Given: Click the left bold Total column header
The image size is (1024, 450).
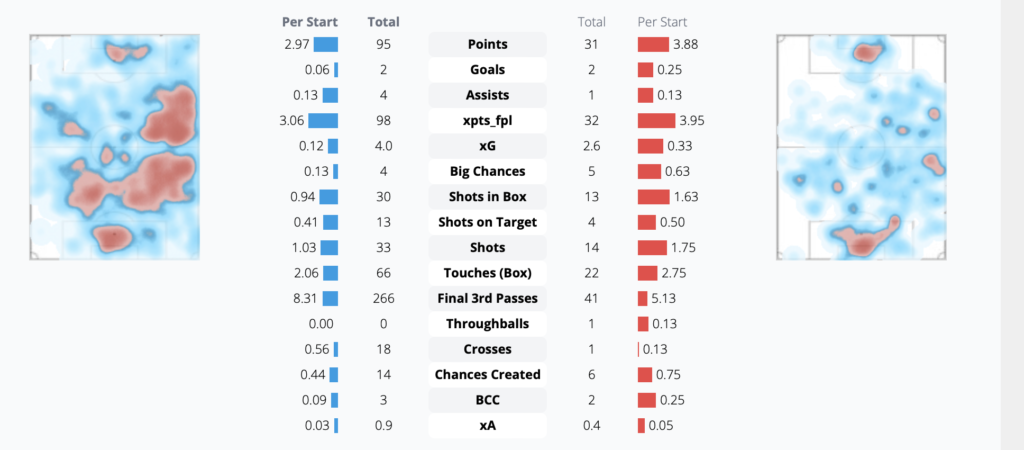Looking at the screenshot, I should tap(383, 21).
